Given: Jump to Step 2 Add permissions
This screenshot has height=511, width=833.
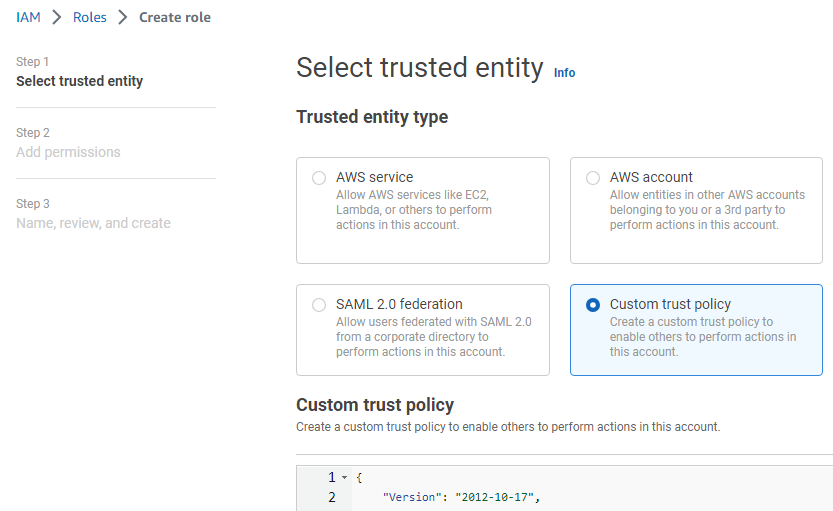Looking at the screenshot, I should pos(68,152).
